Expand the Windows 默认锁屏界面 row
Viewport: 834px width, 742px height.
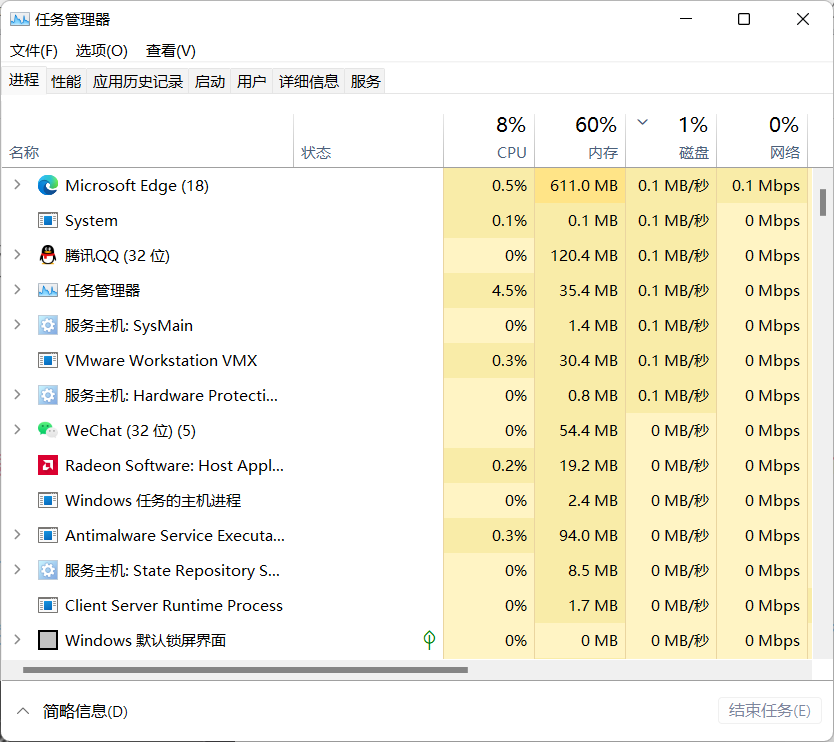17,640
